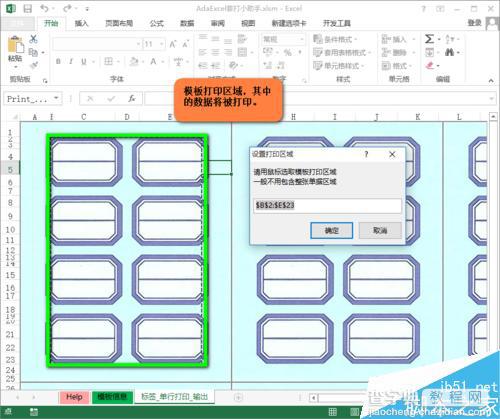Click the Wrap Text icon
500x419 pixels.
click(242, 39)
